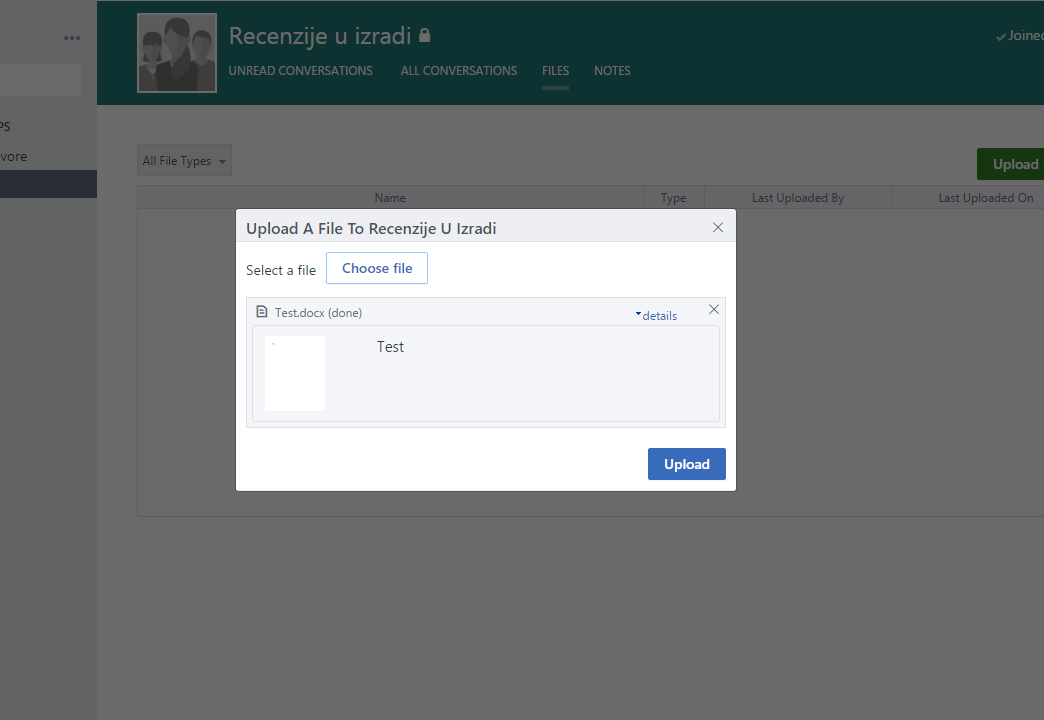Select the Files tab
This screenshot has width=1044, height=720.
pos(555,71)
